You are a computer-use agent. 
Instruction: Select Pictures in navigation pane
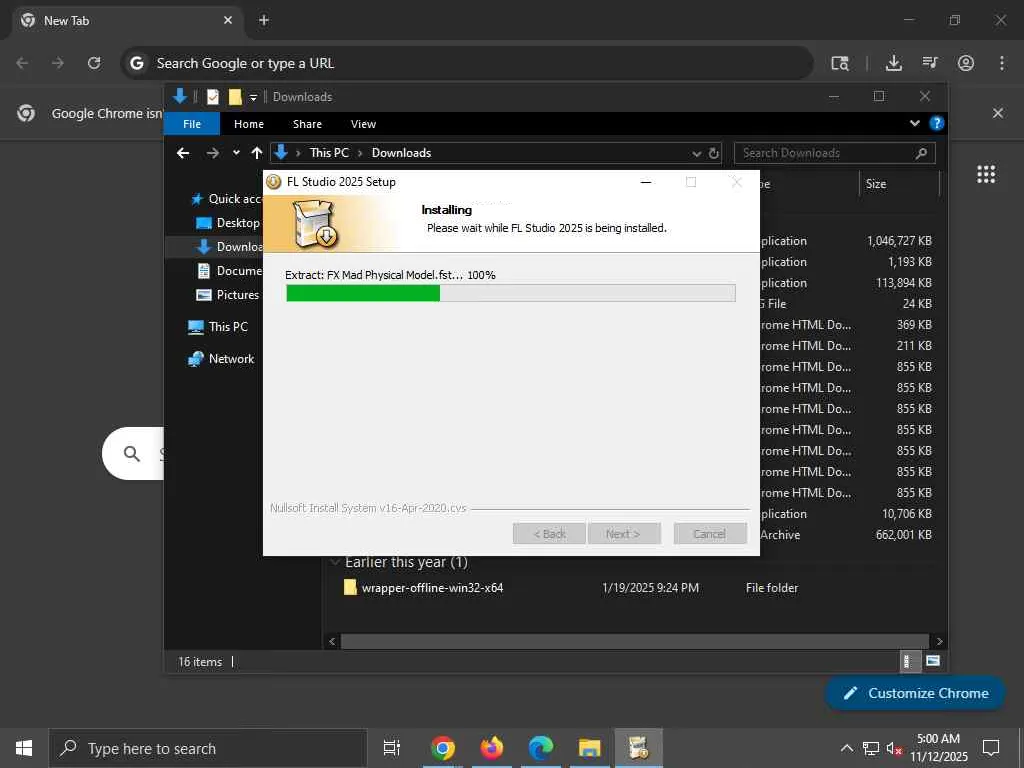click(x=228, y=295)
